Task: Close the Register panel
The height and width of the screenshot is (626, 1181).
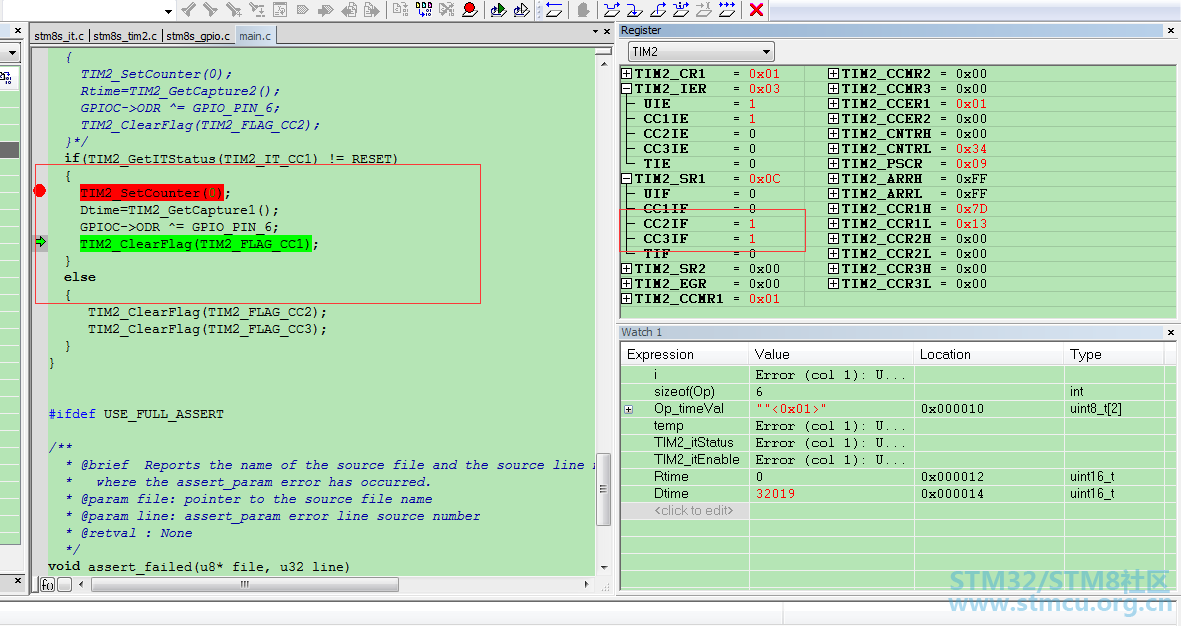Action: pos(1170,31)
